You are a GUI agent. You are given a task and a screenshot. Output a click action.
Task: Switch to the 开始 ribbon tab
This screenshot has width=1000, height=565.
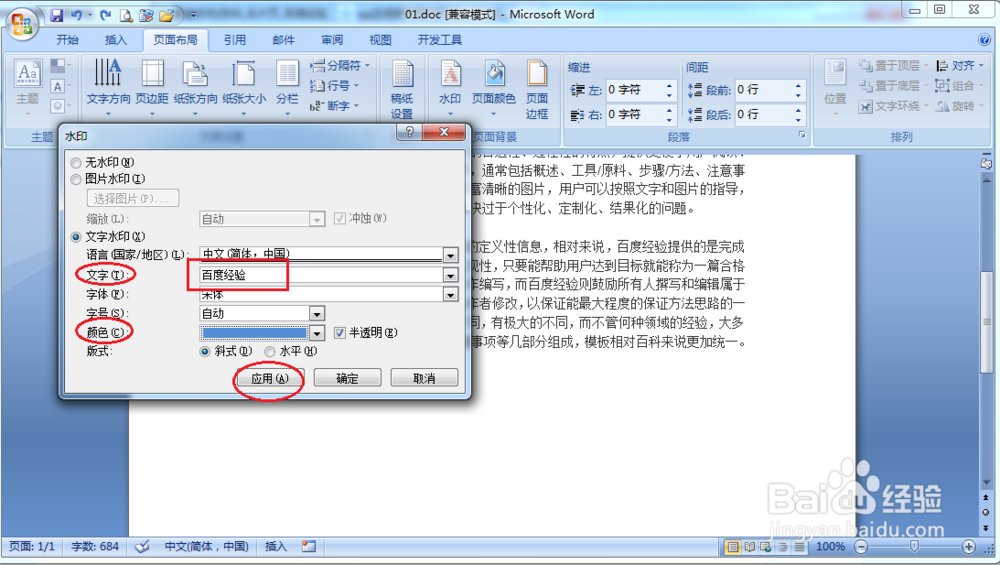tap(67, 40)
